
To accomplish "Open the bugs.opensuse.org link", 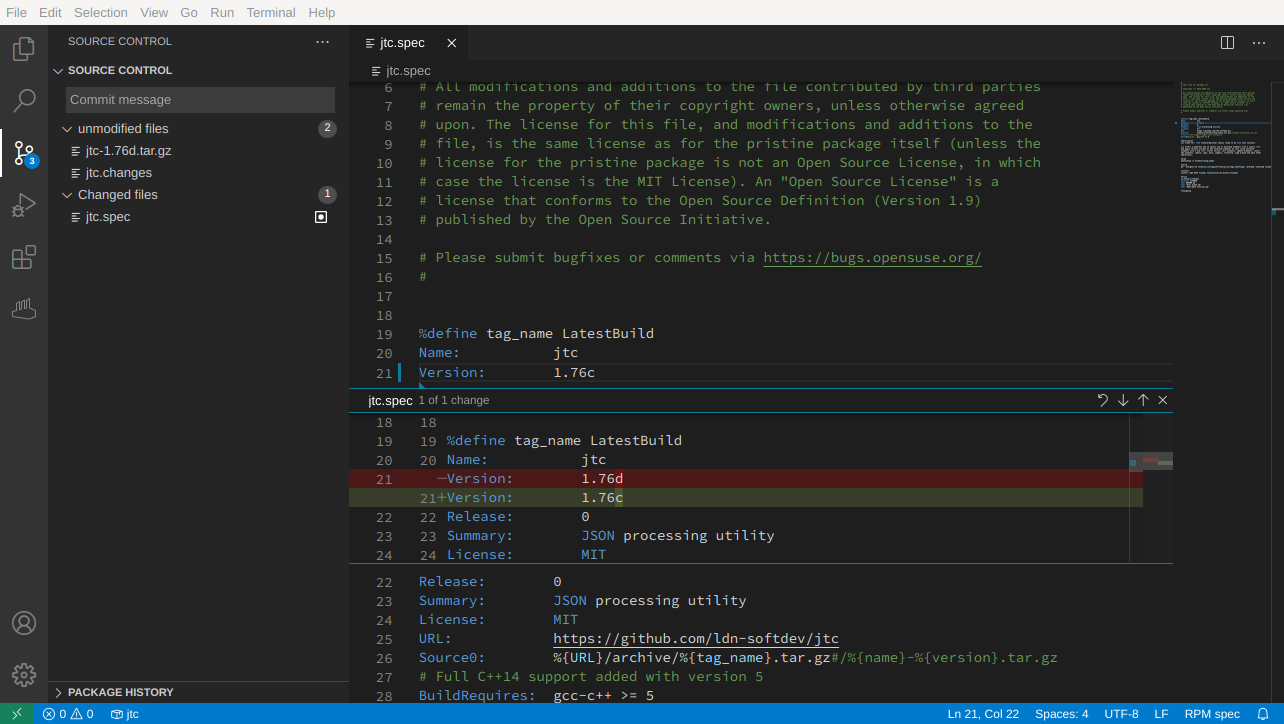I will tap(871, 257).
